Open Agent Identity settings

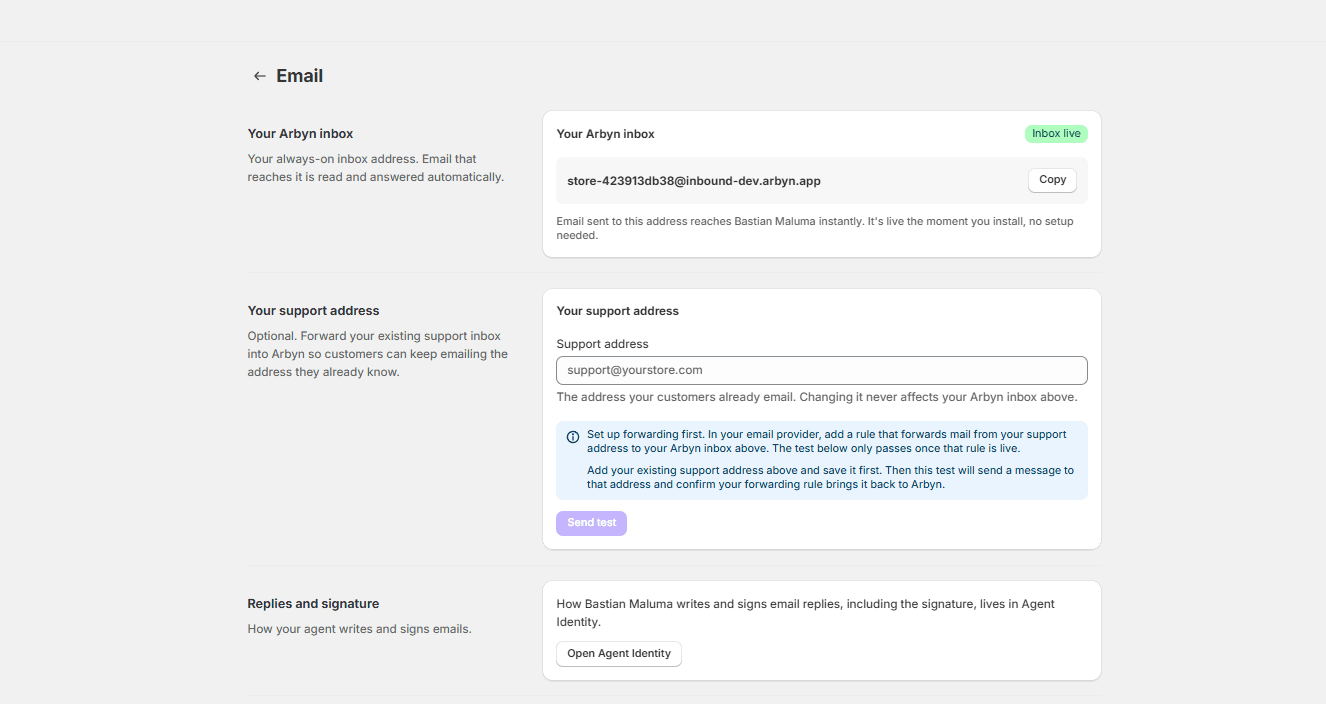[619, 654]
